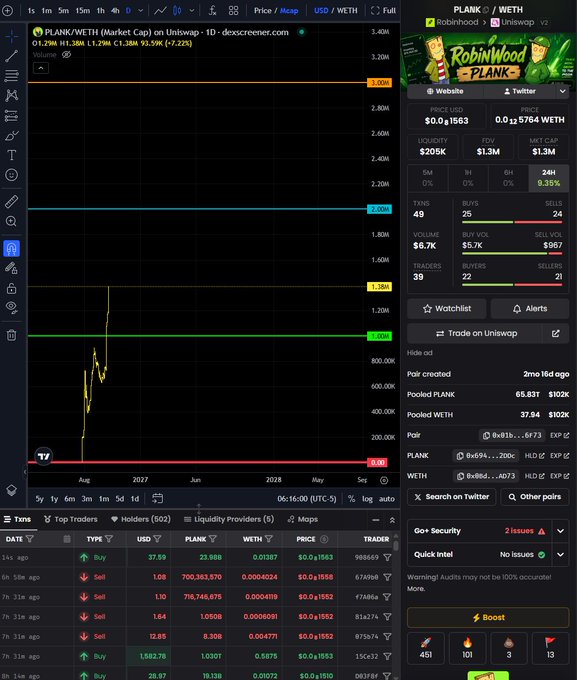Expand the Go+ Security details
The image size is (577, 680).
pyautogui.click(x=560, y=531)
